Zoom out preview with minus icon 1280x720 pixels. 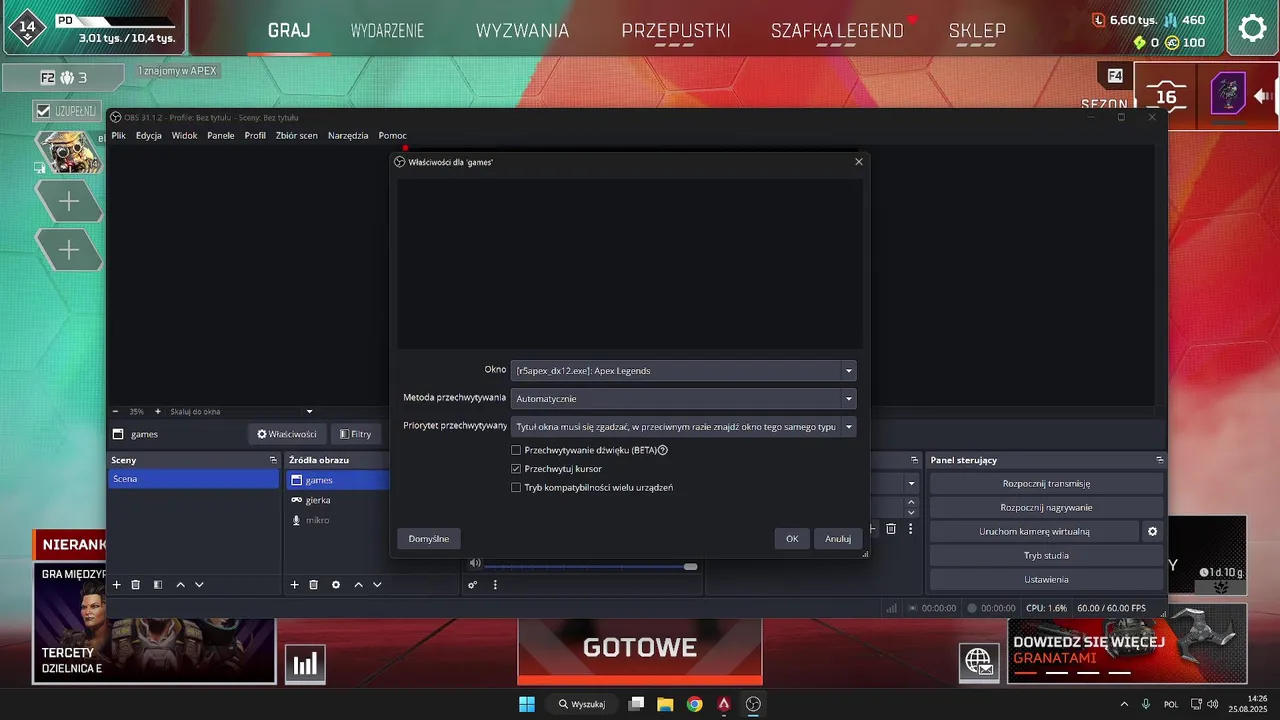point(115,411)
